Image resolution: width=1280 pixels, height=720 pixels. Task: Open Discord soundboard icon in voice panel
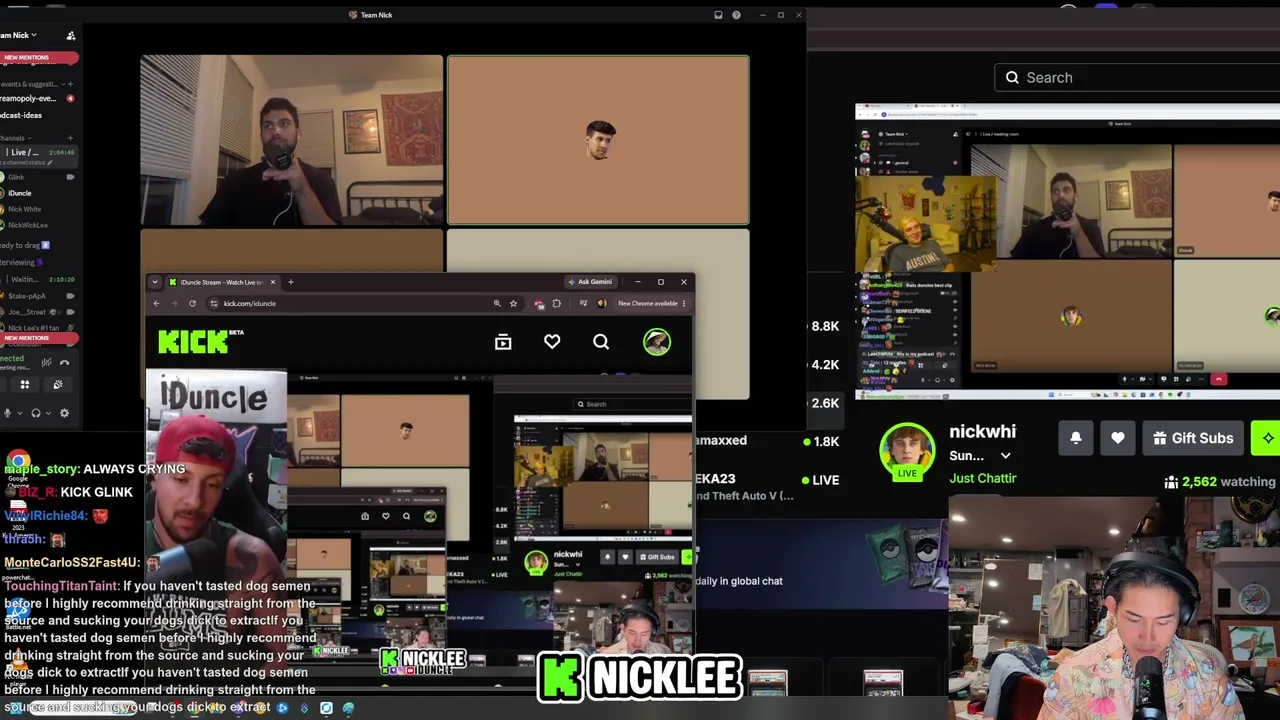58,385
